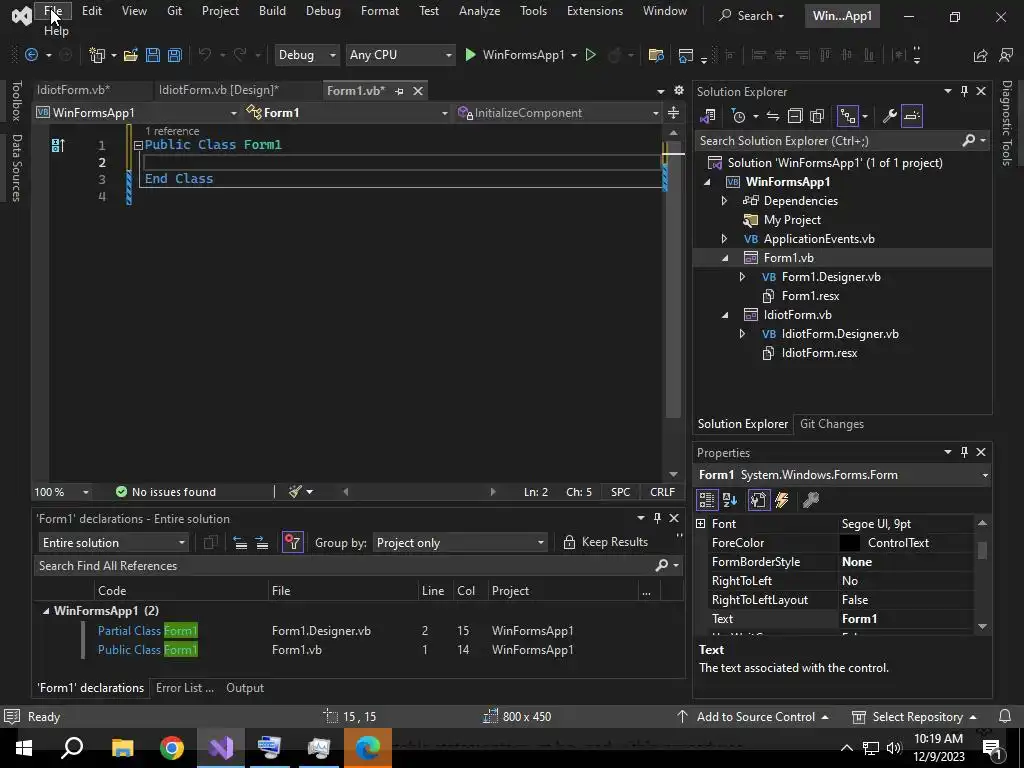Toggle the Categorized view in Properties panel

point(707,500)
